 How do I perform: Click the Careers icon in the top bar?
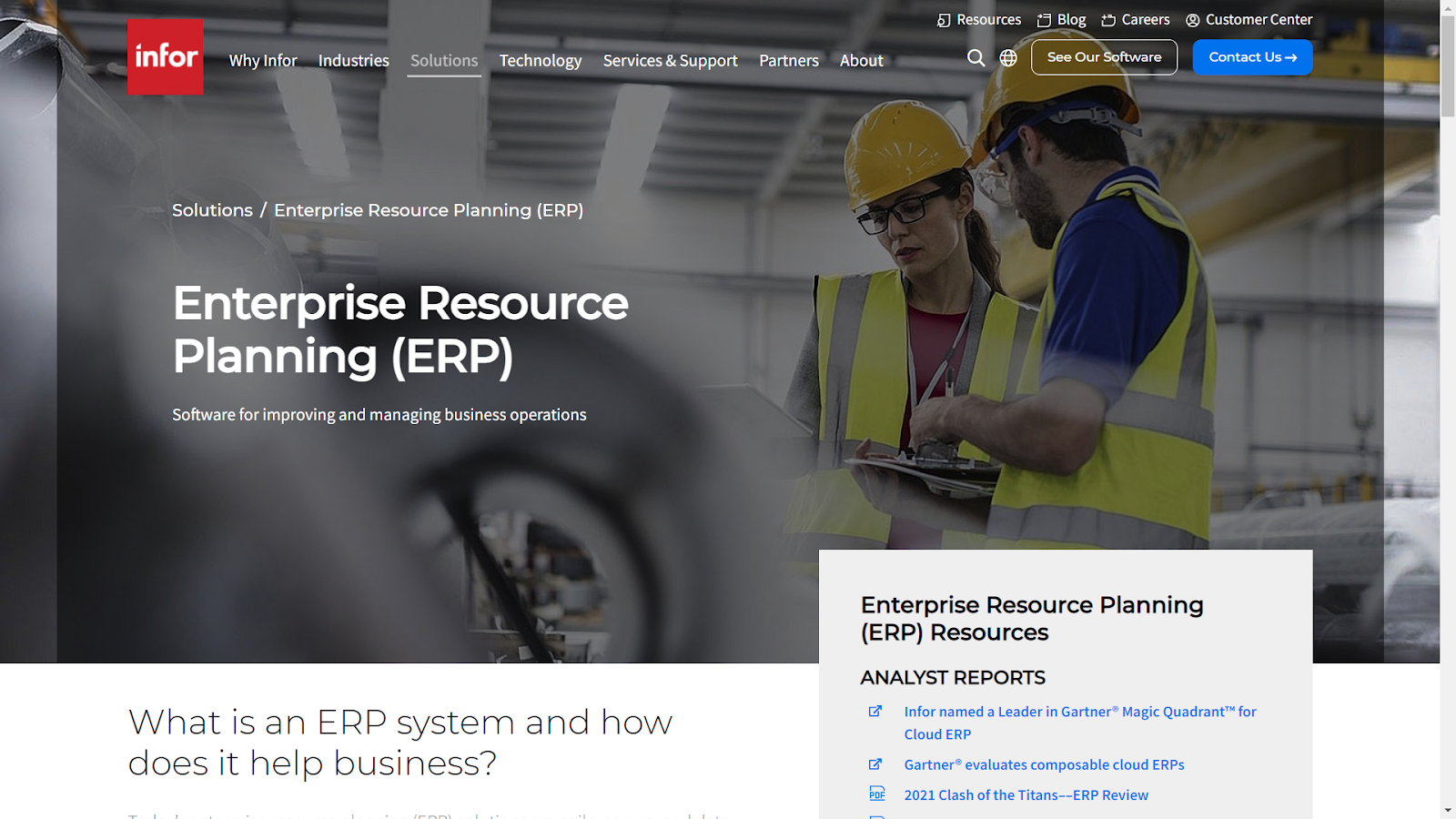pos(1108,20)
